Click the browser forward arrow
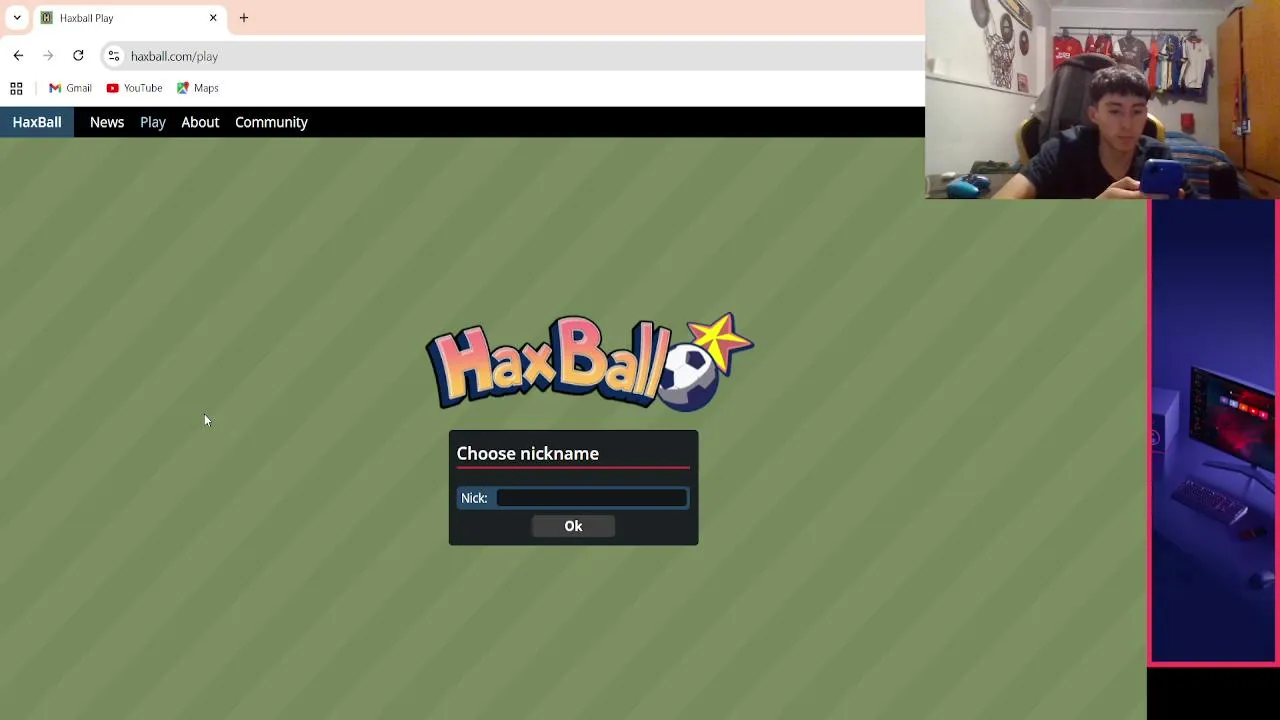This screenshot has height=720, width=1280. pyautogui.click(x=48, y=56)
